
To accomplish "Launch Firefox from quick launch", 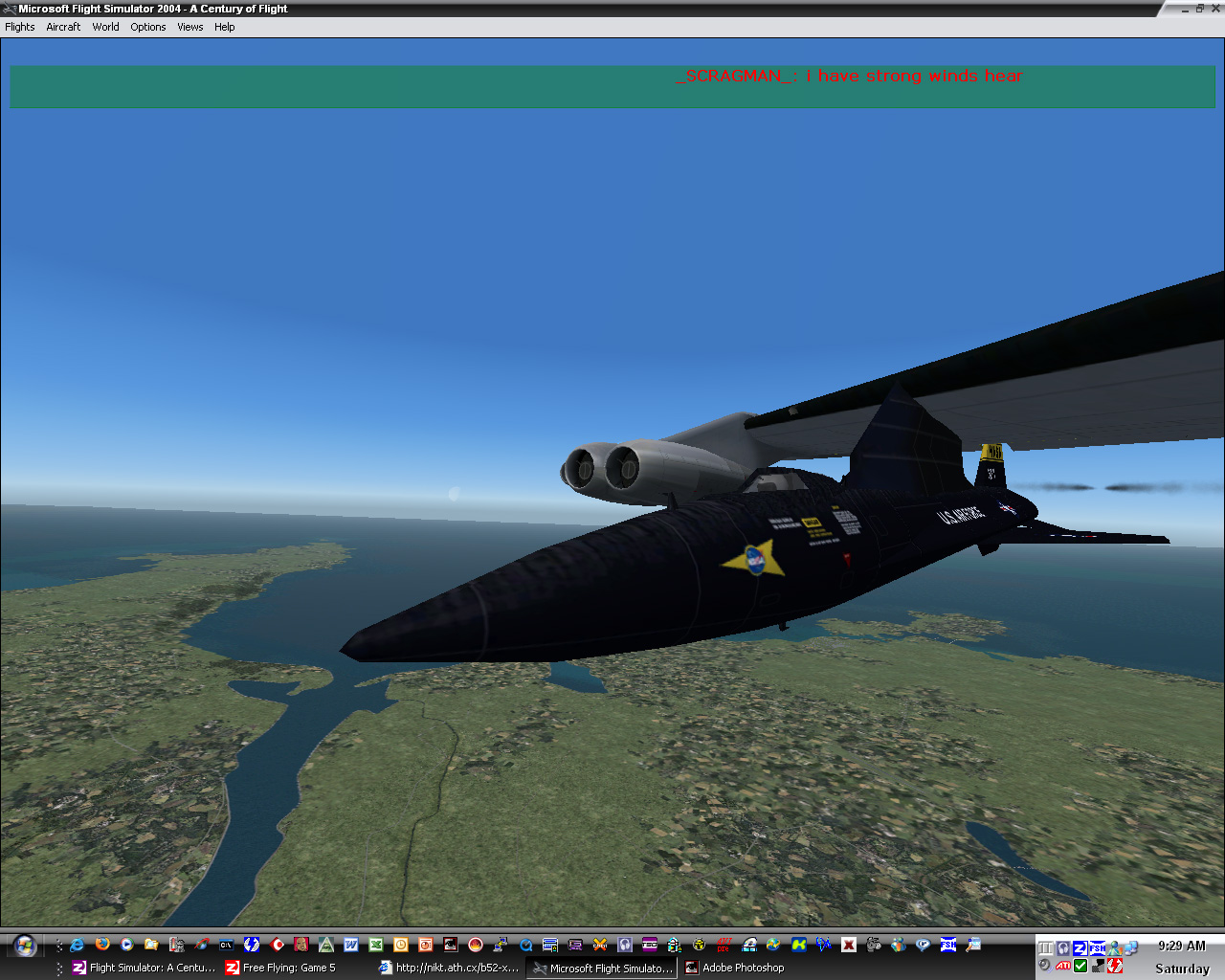I will [x=102, y=945].
